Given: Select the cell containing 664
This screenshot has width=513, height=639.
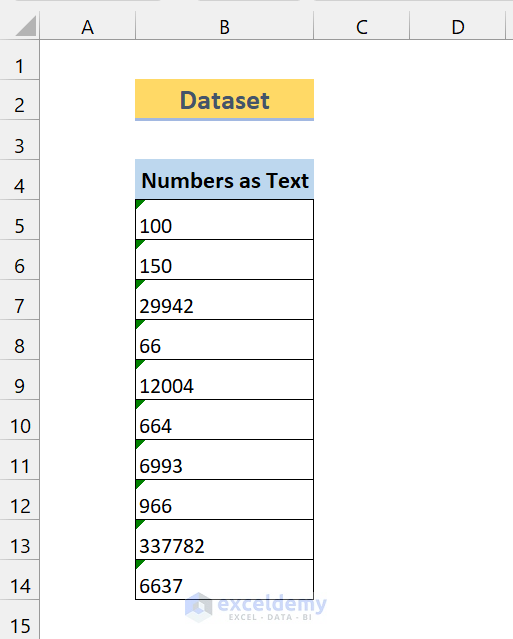Looking at the screenshot, I should (x=225, y=419).
